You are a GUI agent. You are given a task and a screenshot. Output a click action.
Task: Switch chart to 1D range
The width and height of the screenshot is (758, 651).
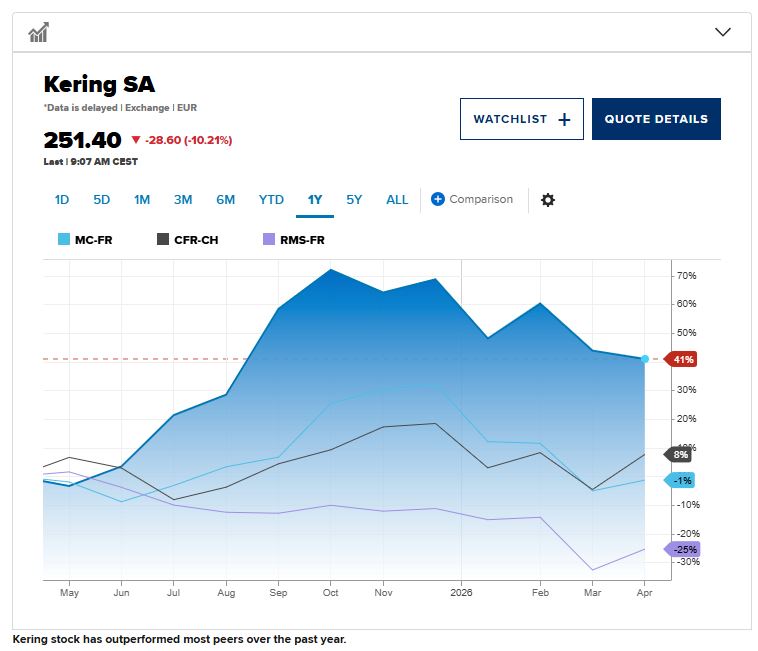tap(62, 200)
